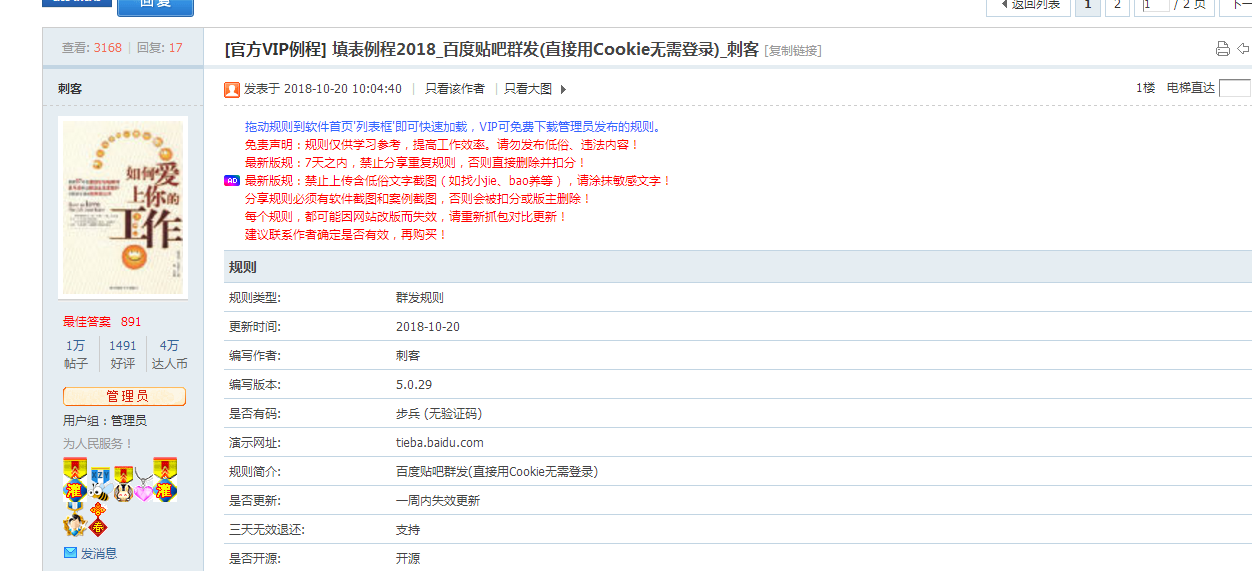Open the 刺客 username in sidebar
Screen dimensions: 1252x571
pyautogui.click(x=70, y=89)
